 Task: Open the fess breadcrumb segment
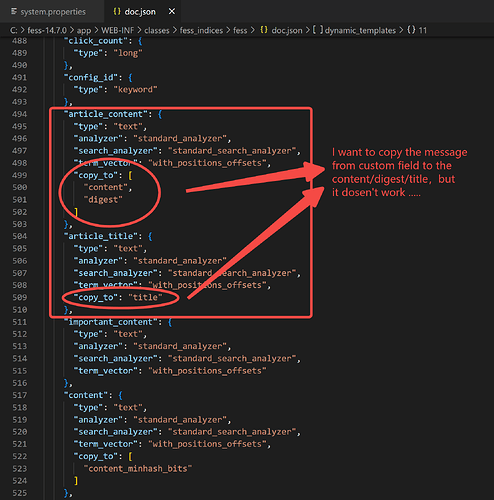240,31
